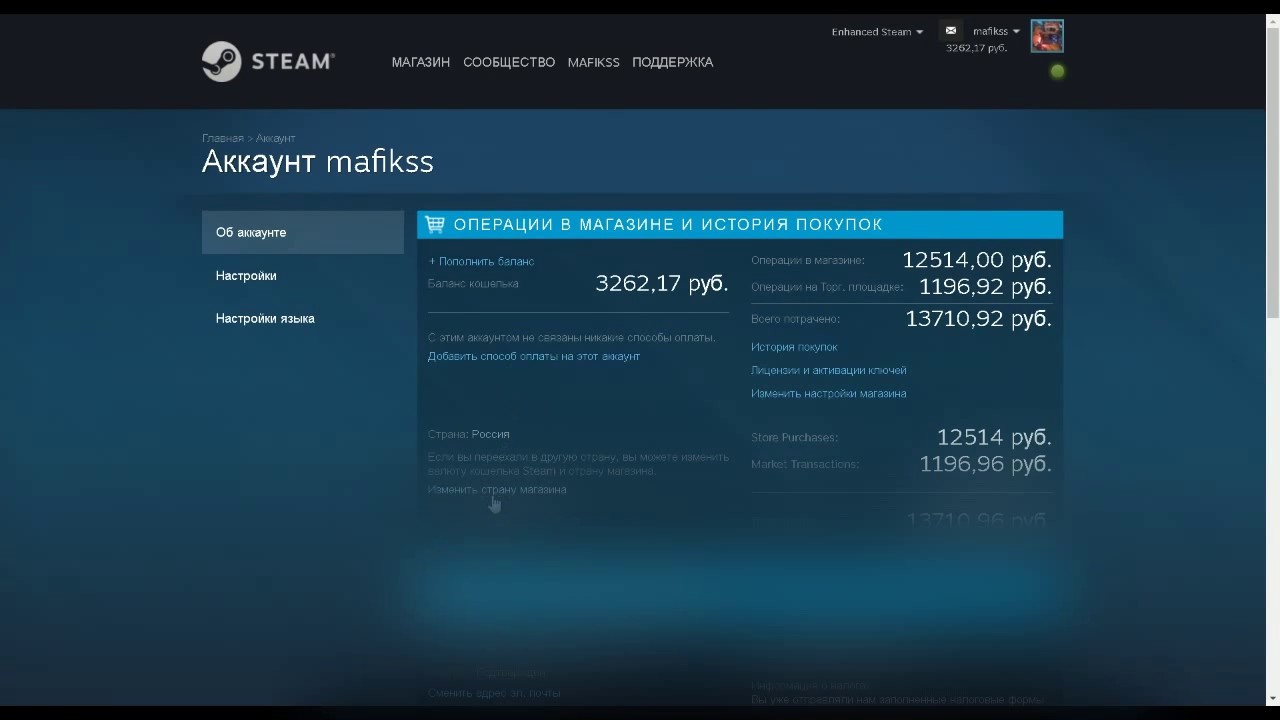This screenshot has height=720, width=1280.
Task: Click Изменить настройки магазина link
Action: tap(829, 393)
